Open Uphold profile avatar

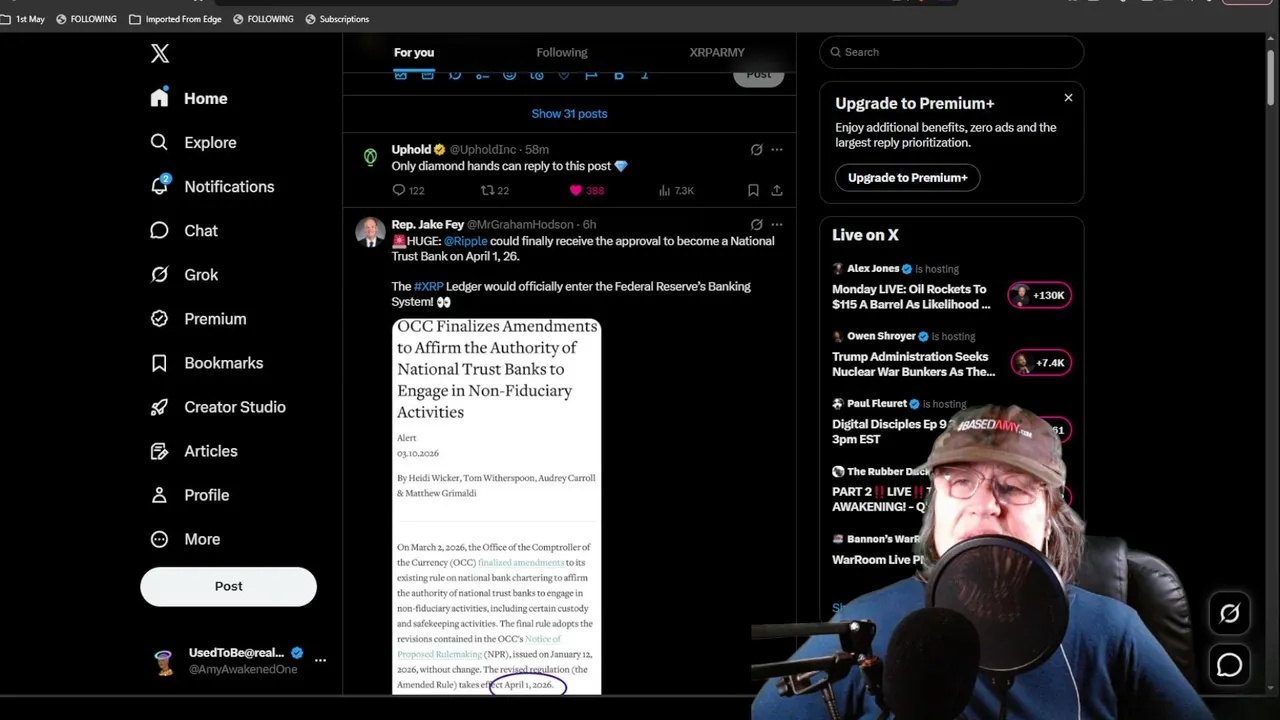click(x=370, y=157)
